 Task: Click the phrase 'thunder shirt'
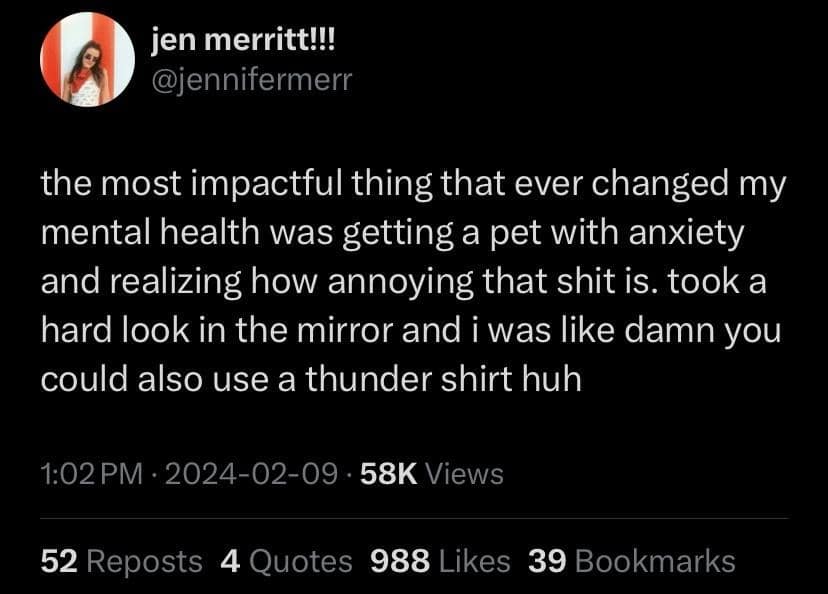421,378
